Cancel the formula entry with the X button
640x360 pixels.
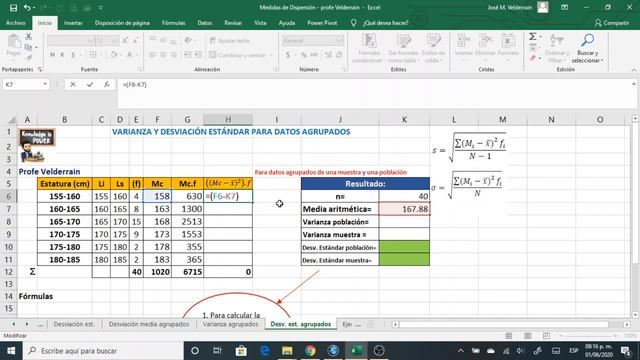point(73,84)
